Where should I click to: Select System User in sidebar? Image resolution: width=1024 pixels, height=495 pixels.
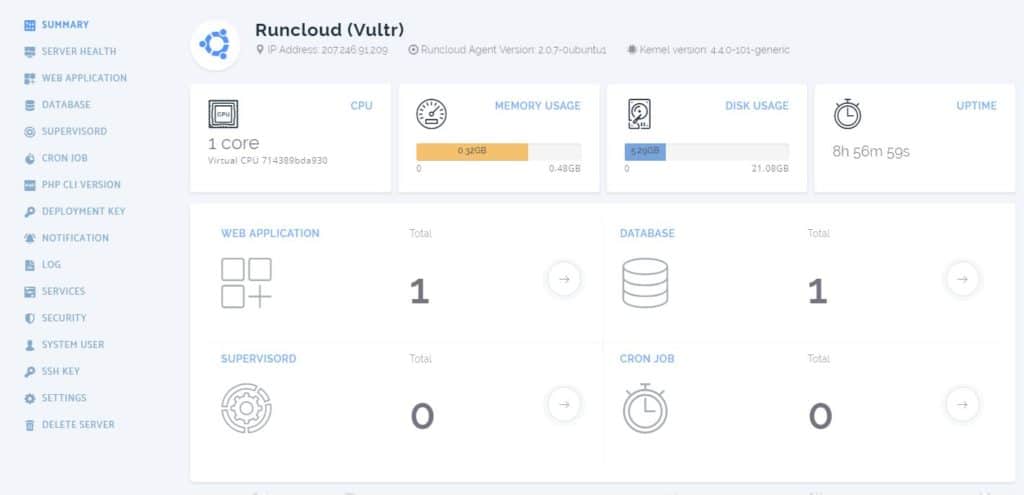(72, 345)
